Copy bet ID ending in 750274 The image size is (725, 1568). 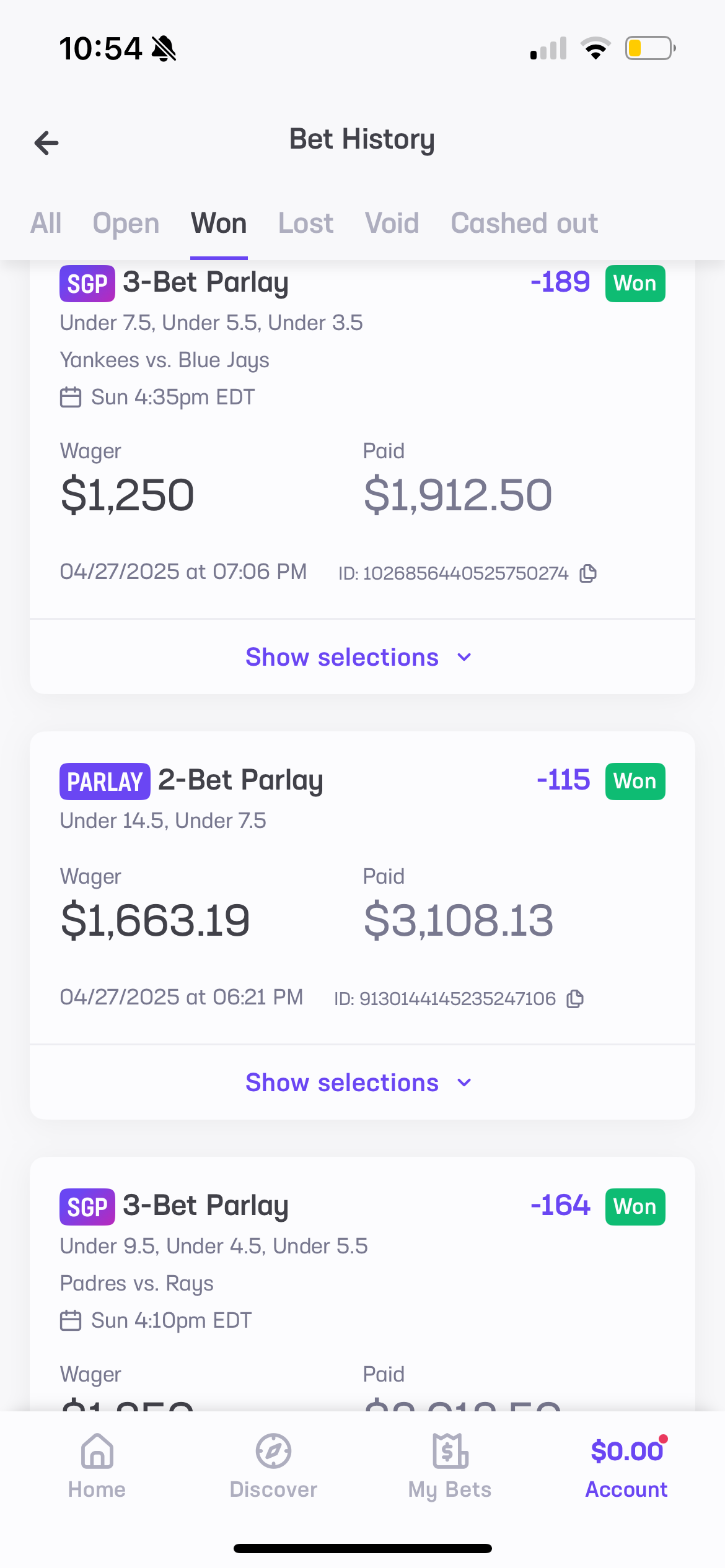pos(588,573)
